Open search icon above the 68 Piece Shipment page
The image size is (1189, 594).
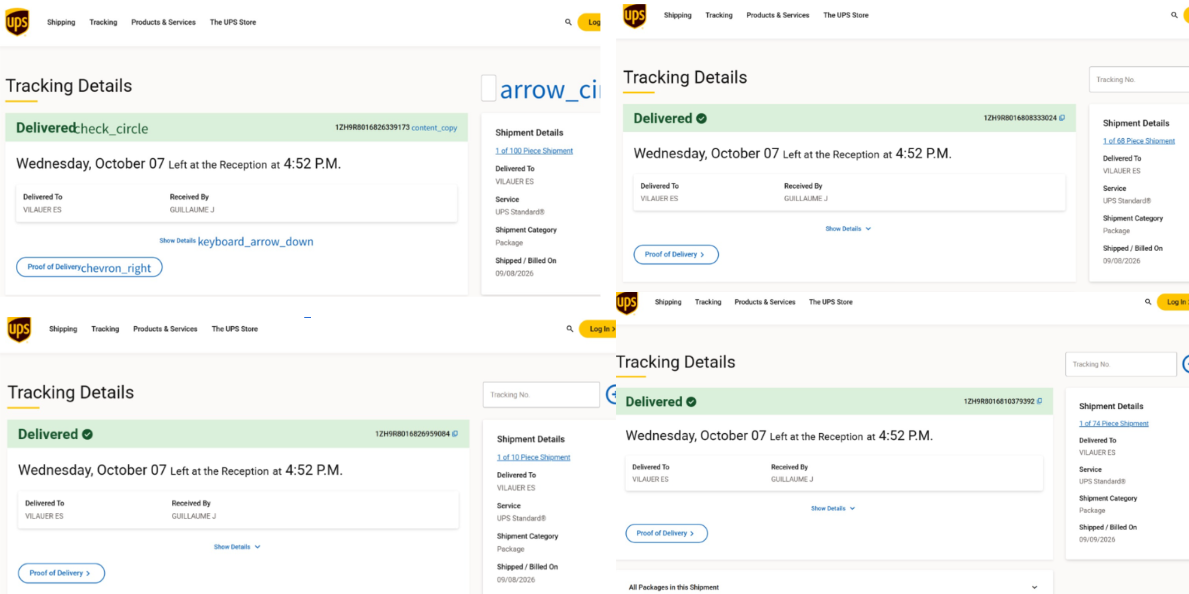tap(1174, 14)
